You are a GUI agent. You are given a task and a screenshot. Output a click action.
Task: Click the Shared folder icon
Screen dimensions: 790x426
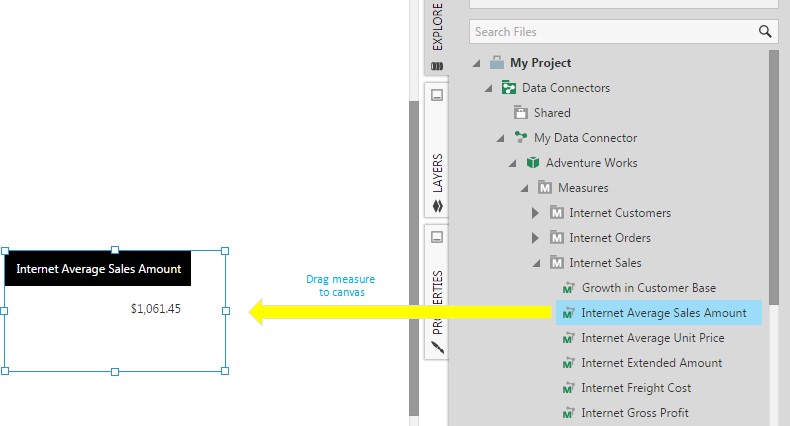520,112
